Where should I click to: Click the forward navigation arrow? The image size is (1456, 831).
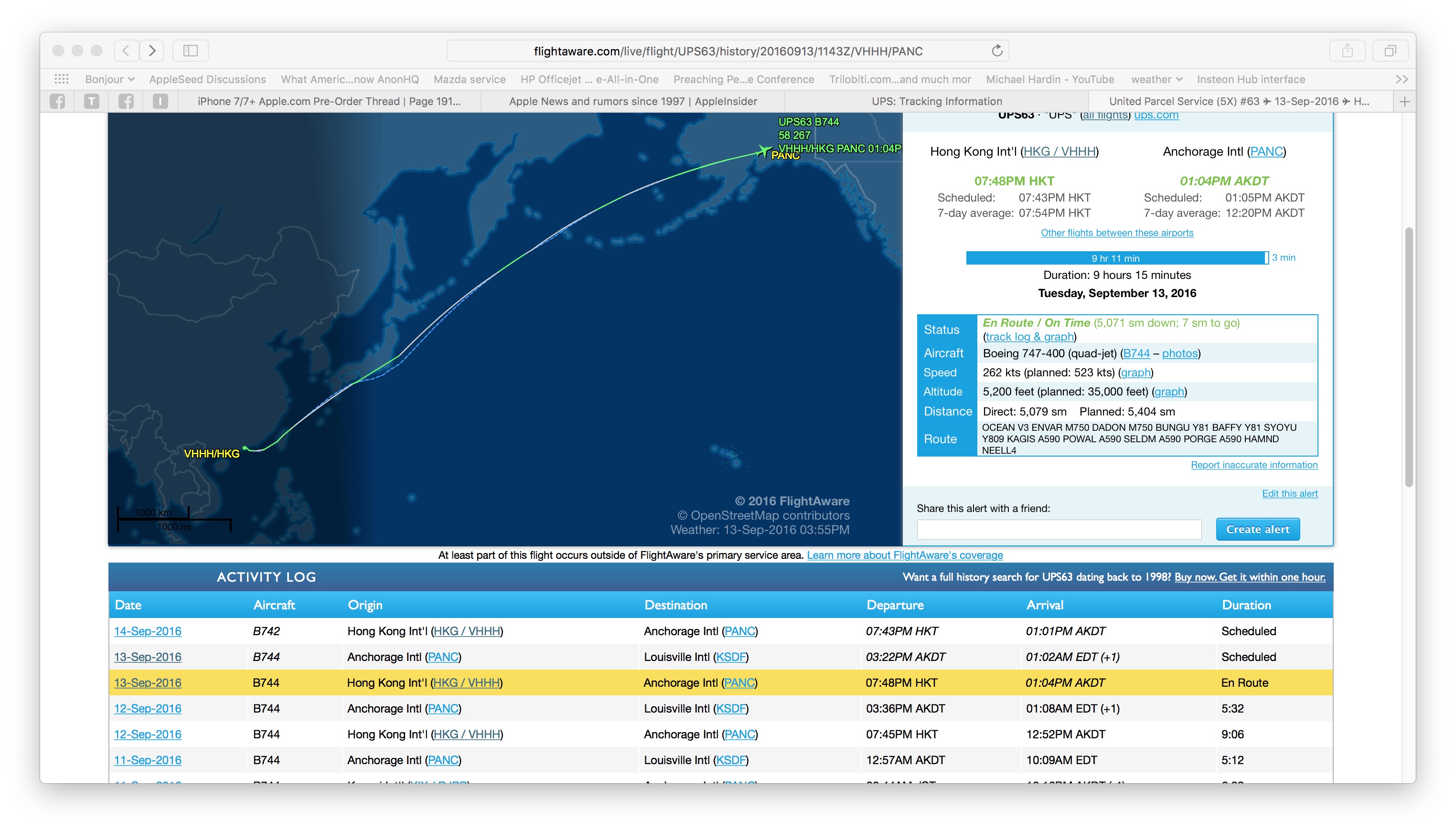tap(152, 51)
